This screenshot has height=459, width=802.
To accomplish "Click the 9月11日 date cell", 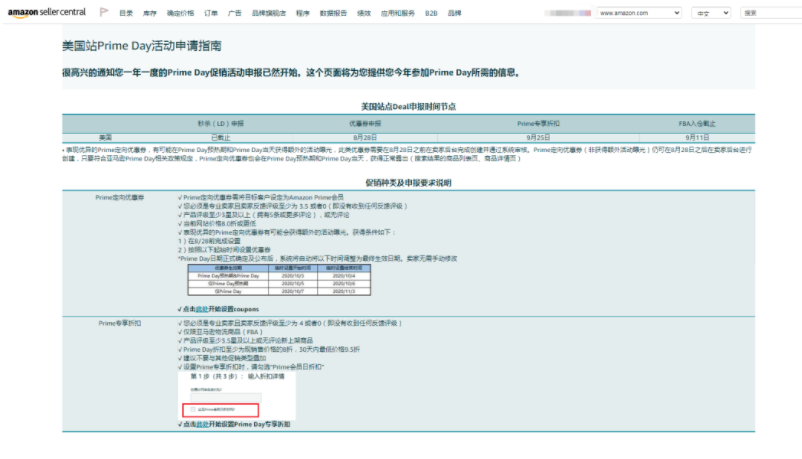I will [697, 138].
